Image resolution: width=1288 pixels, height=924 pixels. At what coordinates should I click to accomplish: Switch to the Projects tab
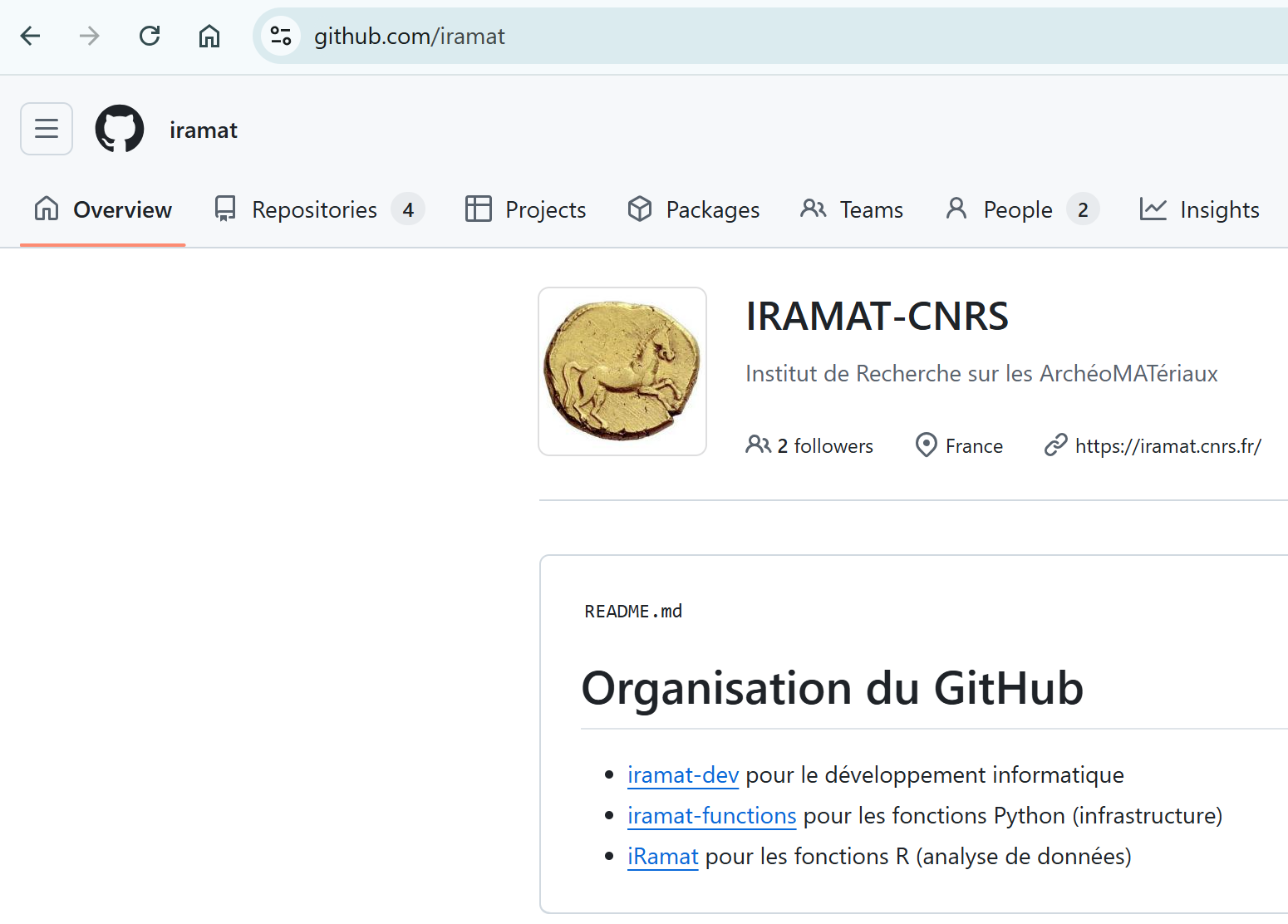pyautogui.click(x=525, y=209)
